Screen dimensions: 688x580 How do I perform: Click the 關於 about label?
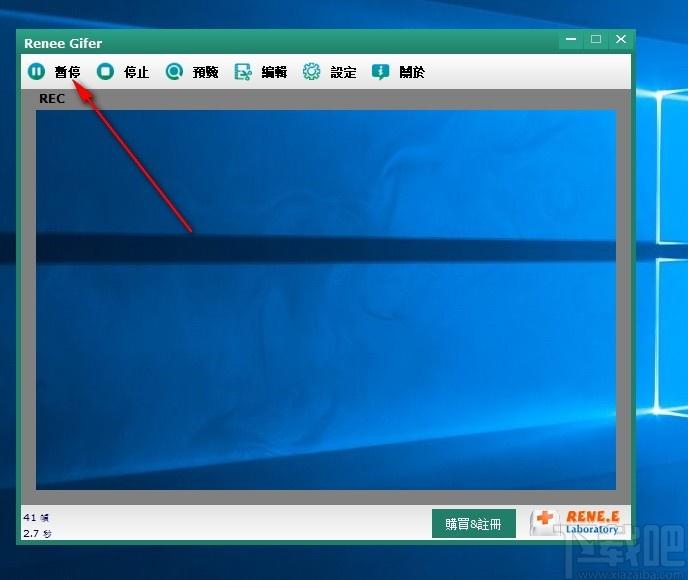tap(412, 72)
